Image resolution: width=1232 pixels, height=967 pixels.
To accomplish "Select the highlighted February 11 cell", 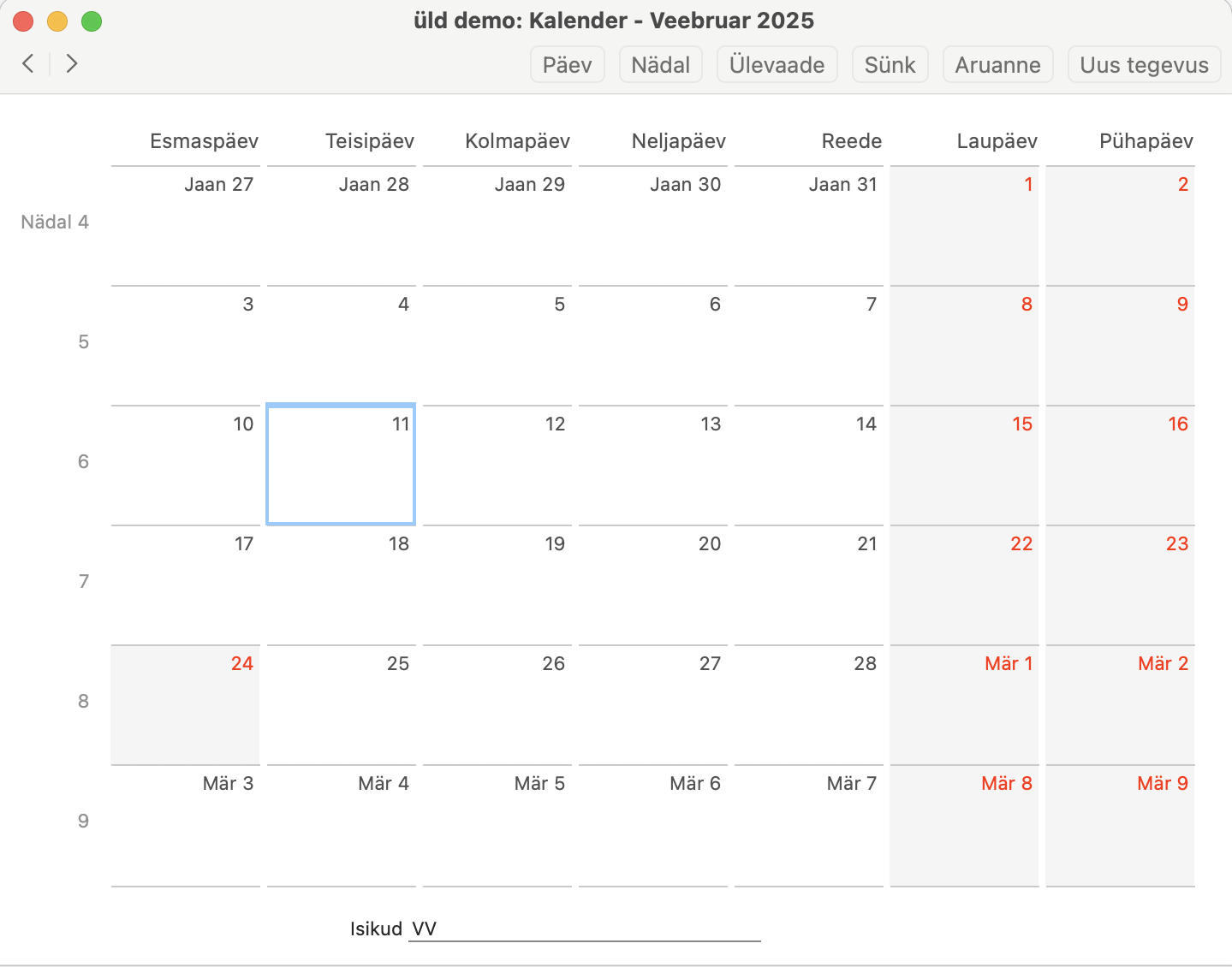I will [342, 464].
